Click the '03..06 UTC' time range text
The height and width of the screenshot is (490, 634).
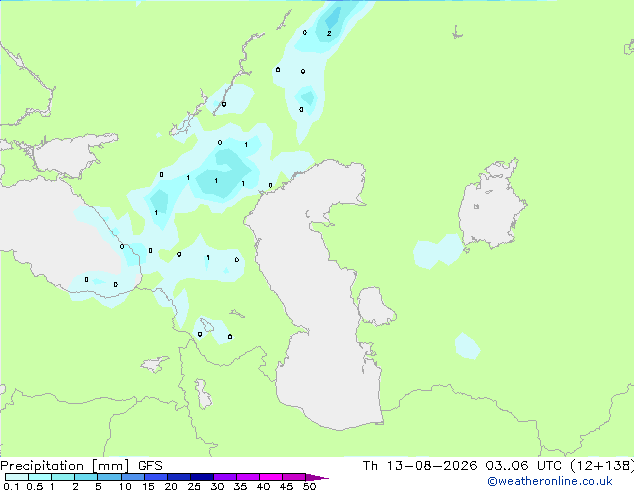click(x=525, y=465)
